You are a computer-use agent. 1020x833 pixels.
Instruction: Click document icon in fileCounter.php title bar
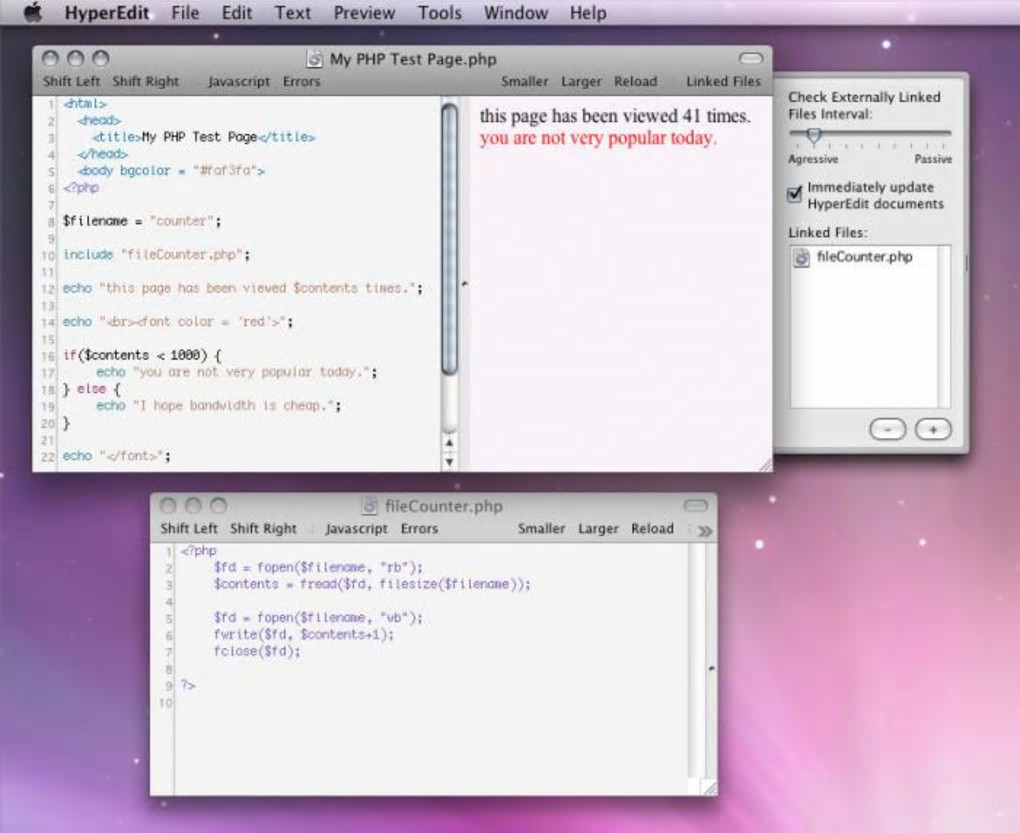pos(369,506)
